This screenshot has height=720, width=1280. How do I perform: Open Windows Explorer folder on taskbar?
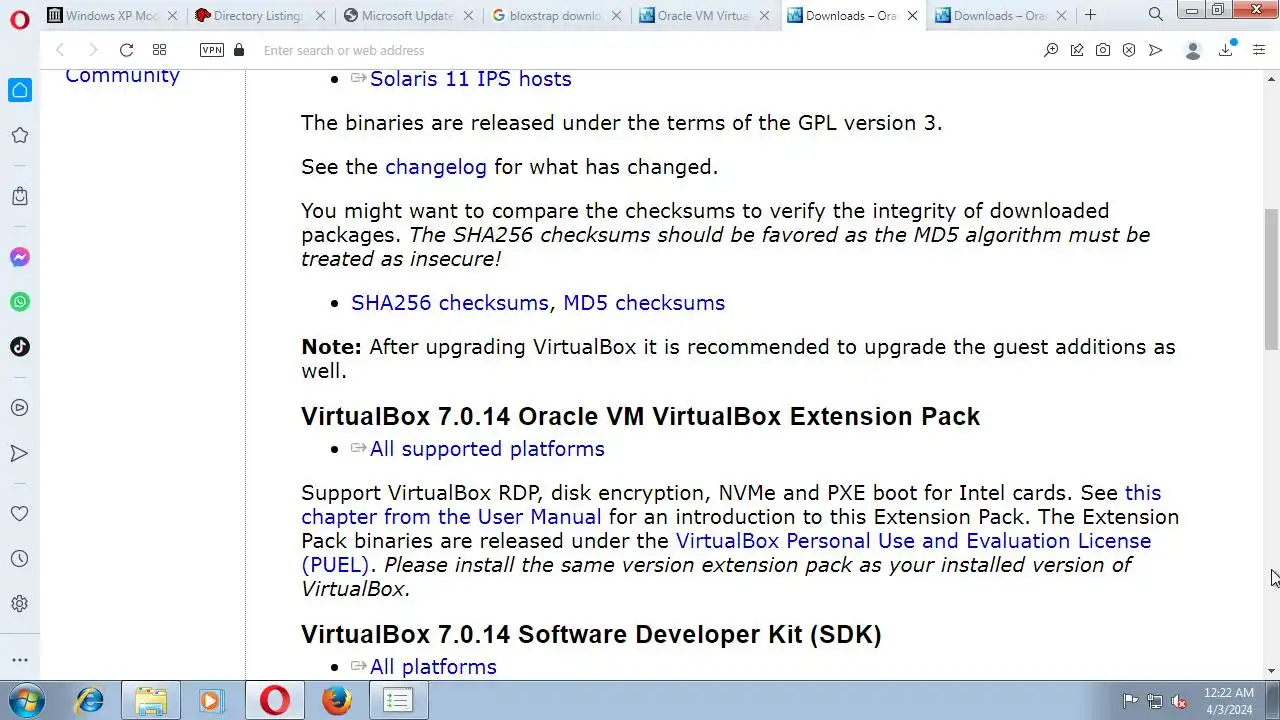click(151, 701)
